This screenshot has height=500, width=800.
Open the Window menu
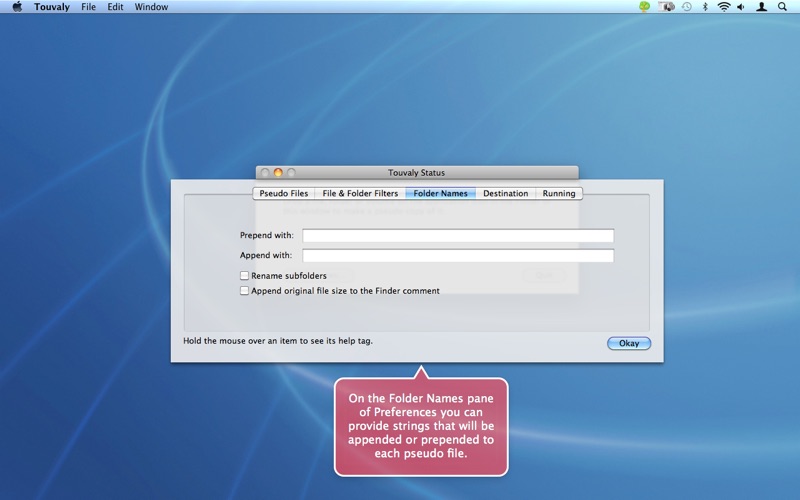pyautogui.click(x=151, y=7)
